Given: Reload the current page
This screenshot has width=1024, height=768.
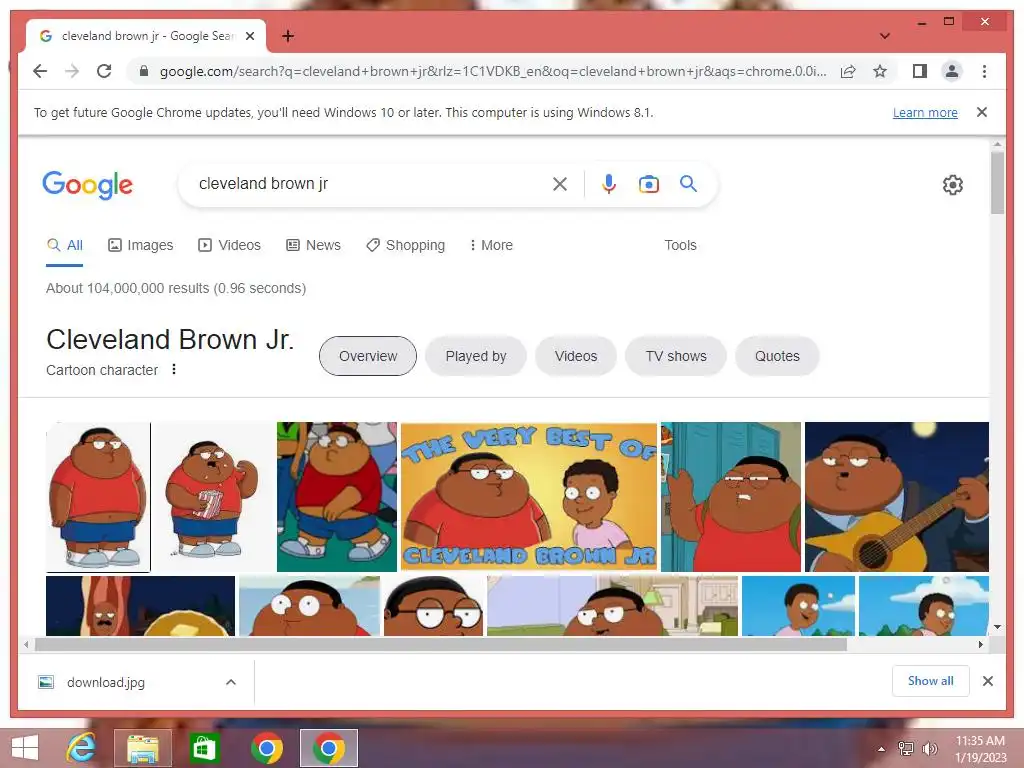Looking at the screenshot, I should point(104,71).
